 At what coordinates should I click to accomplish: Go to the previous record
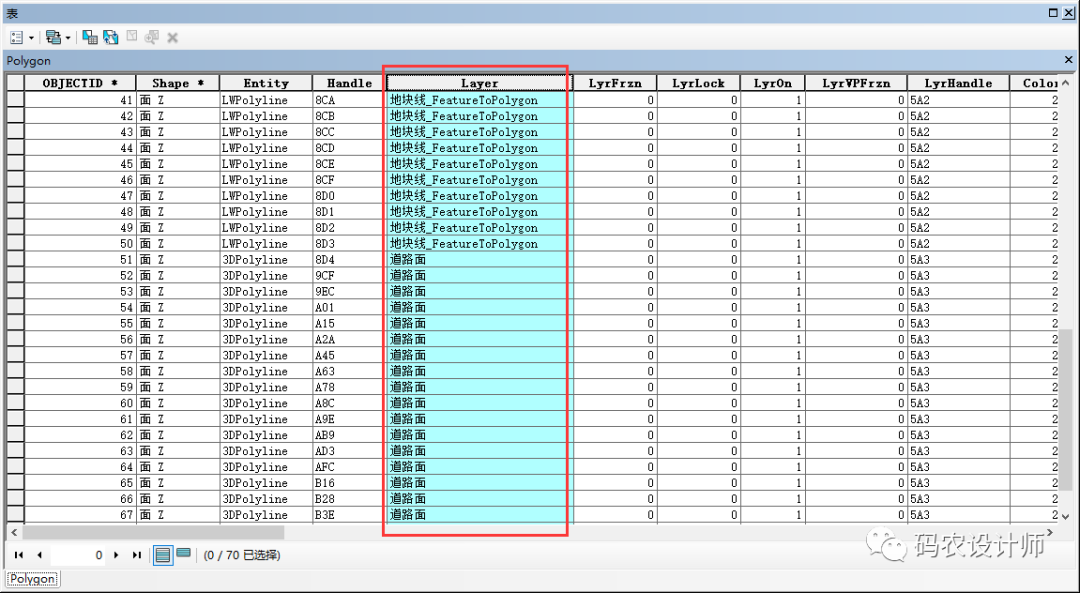click(x=39, y=555)
